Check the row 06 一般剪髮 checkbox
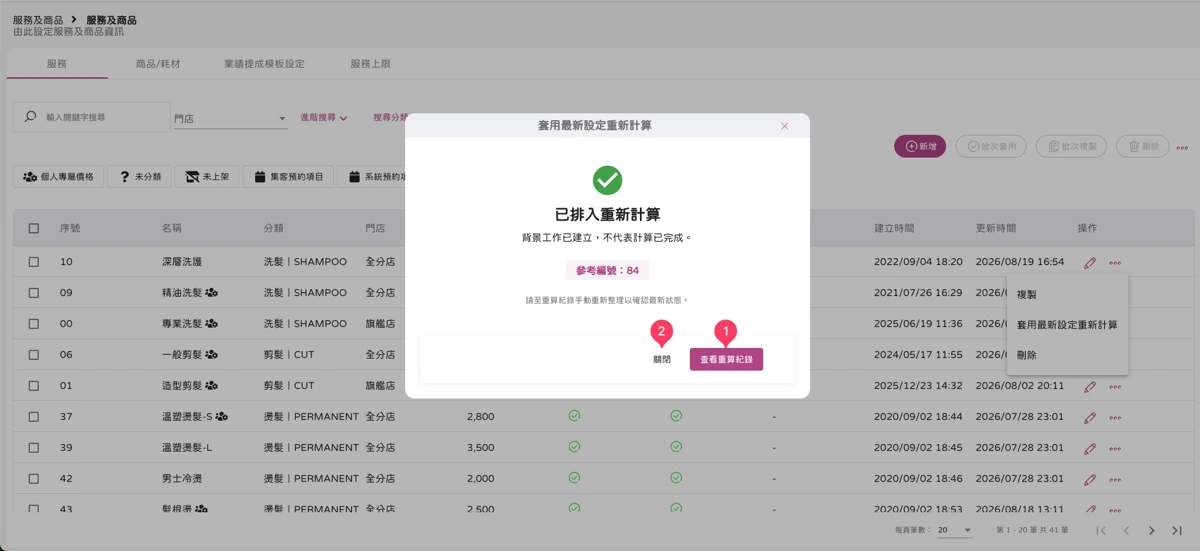This screenshot has width=1200, height=551. coord(34,354)
